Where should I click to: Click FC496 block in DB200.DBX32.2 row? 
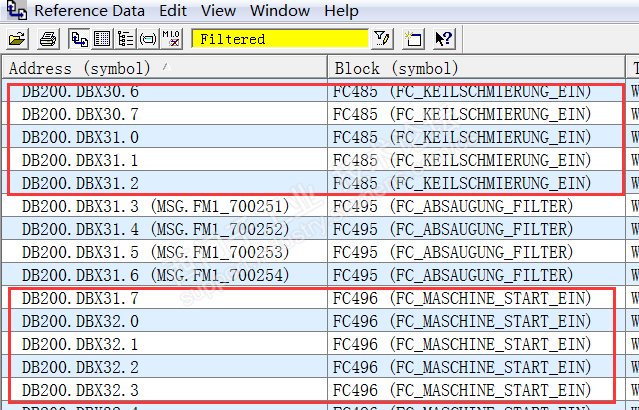click(x=462, y=367)
